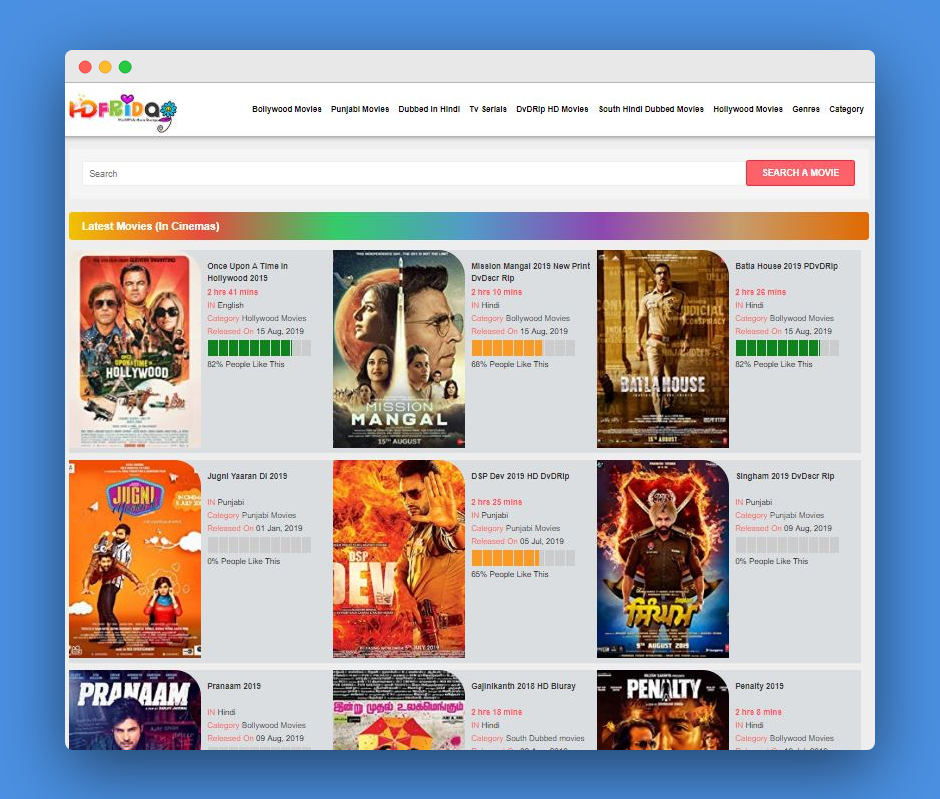The width and height of the screenshot is (940, 799).
Task: Open Jugni Yaaran Di 2019 title link
Action: coord(247,476)
